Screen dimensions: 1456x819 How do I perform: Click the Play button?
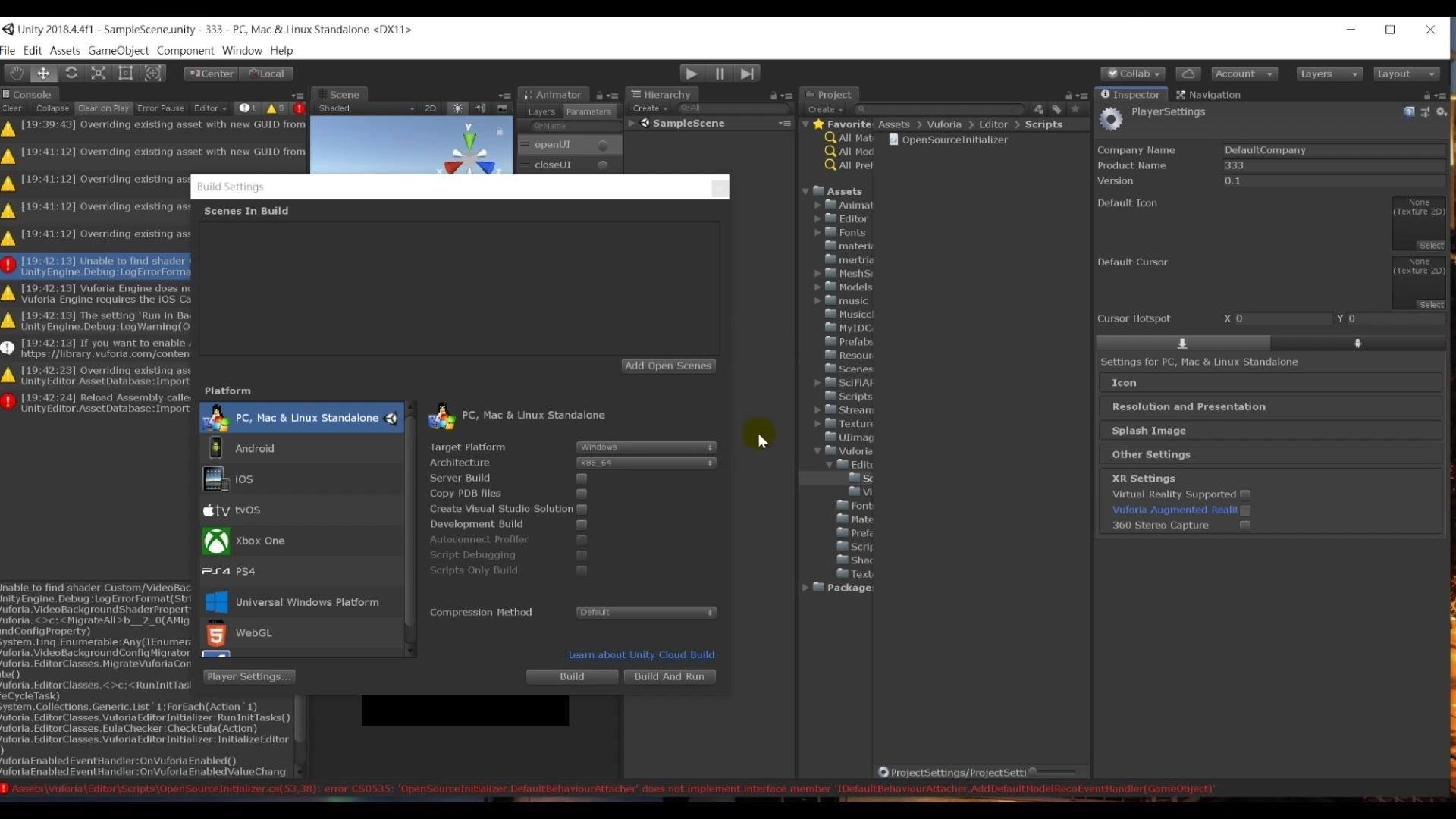point(691,74)
